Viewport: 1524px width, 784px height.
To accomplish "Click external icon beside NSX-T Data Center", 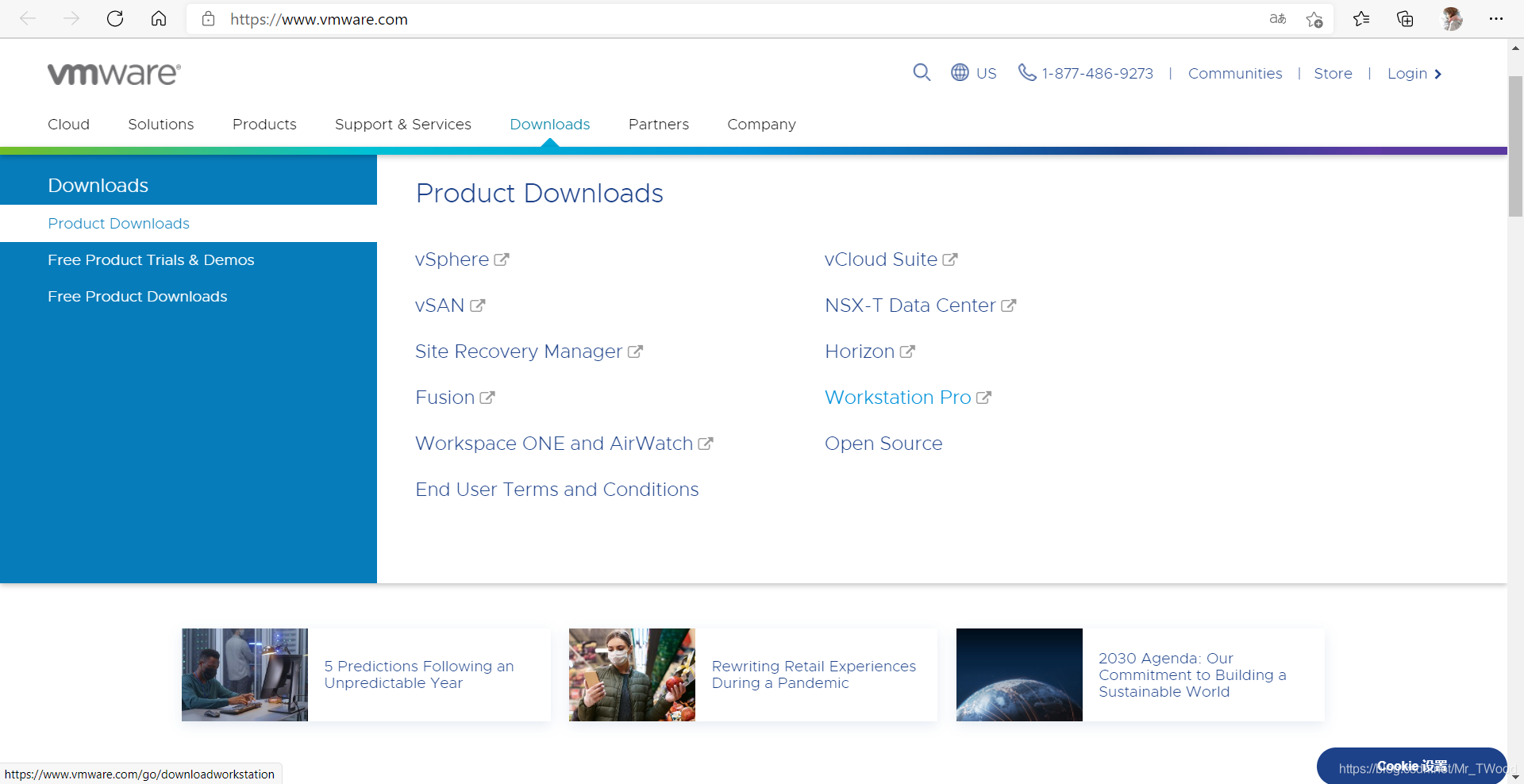I will pyautogui.click(x=1008, y=306).
